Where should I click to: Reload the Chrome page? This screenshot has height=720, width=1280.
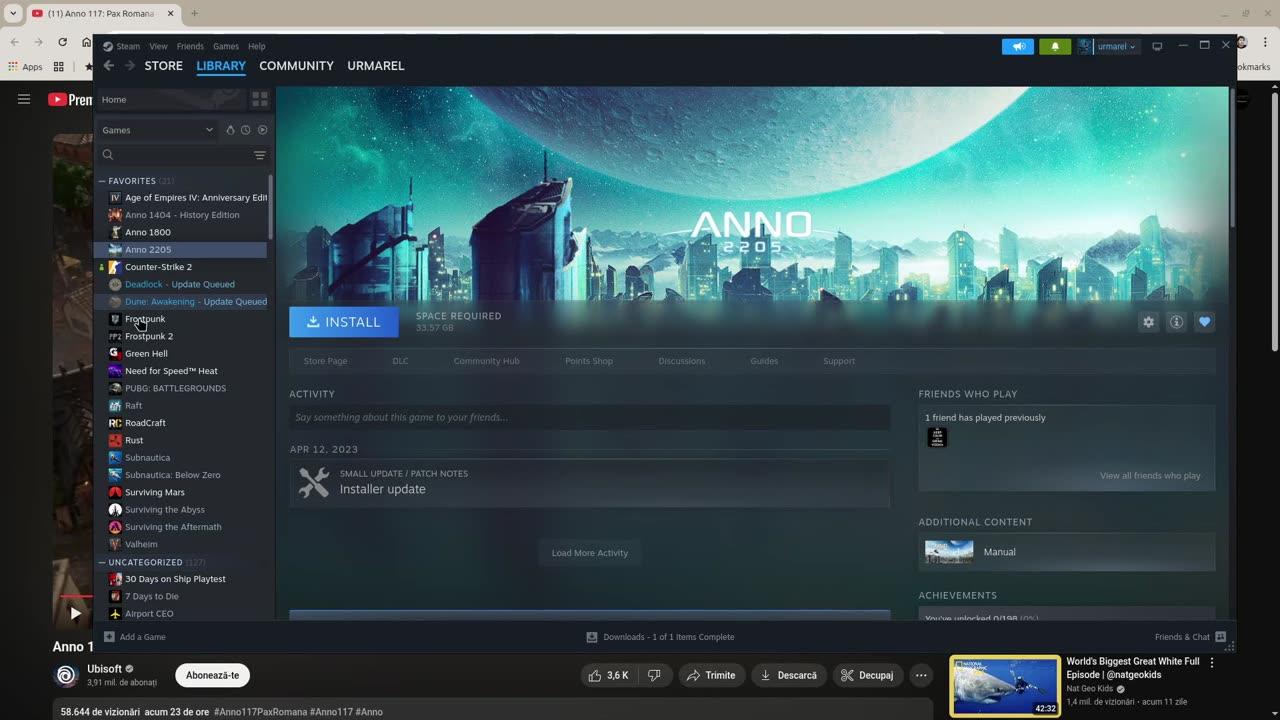(x=62, y=42)
